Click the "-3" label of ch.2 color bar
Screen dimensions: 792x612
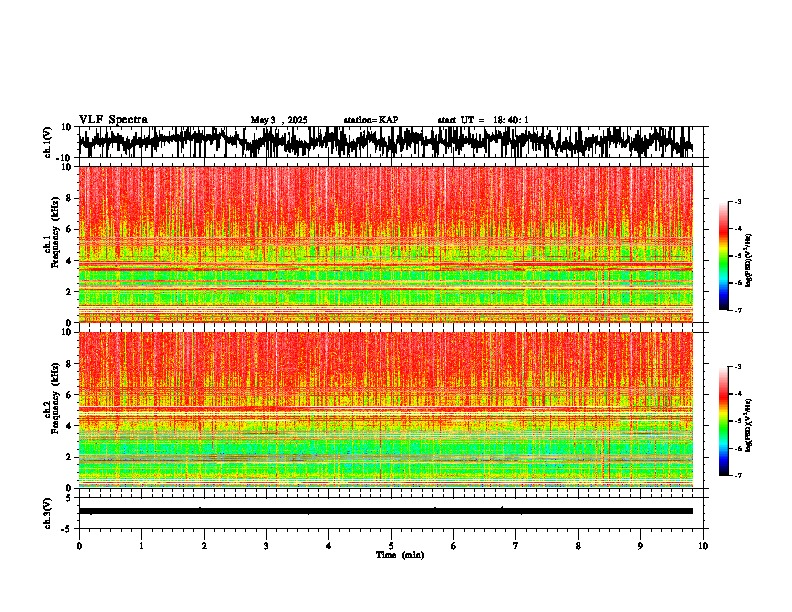point(737,367)
